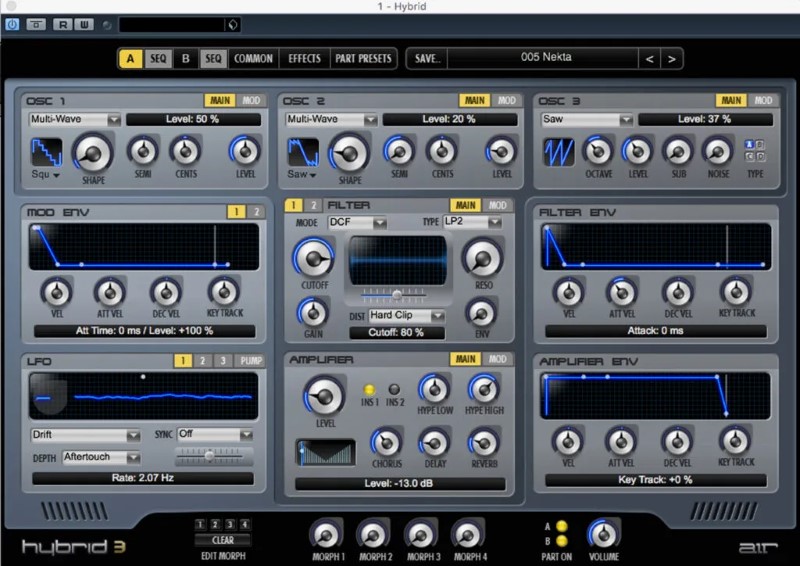Open LFO Drift shape dropdown

click(x=85, y=435)
